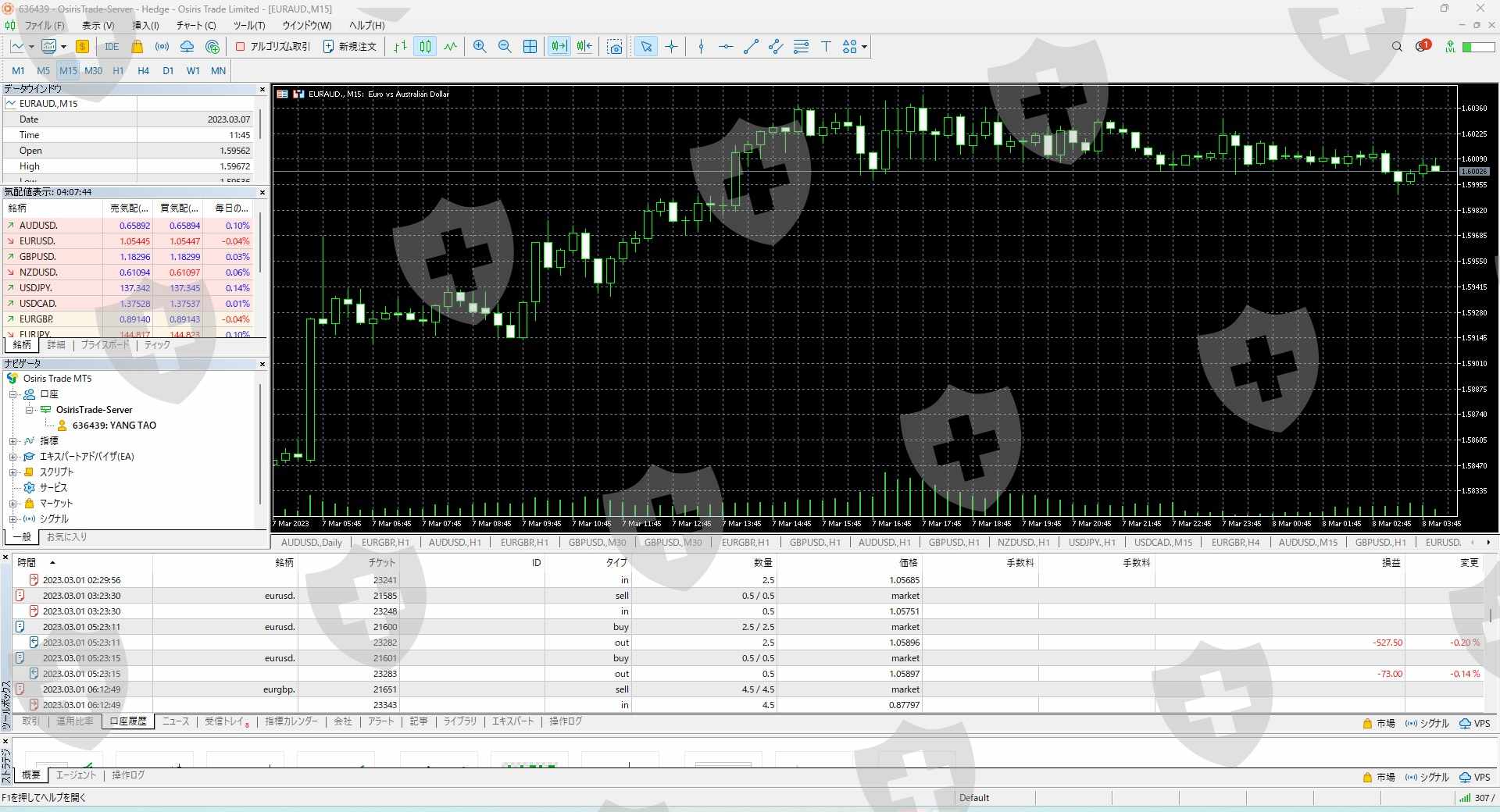The image size is (1500, 812).
Task: Toggle chart auto-scroll to latest bar
Action: (559, 47)
